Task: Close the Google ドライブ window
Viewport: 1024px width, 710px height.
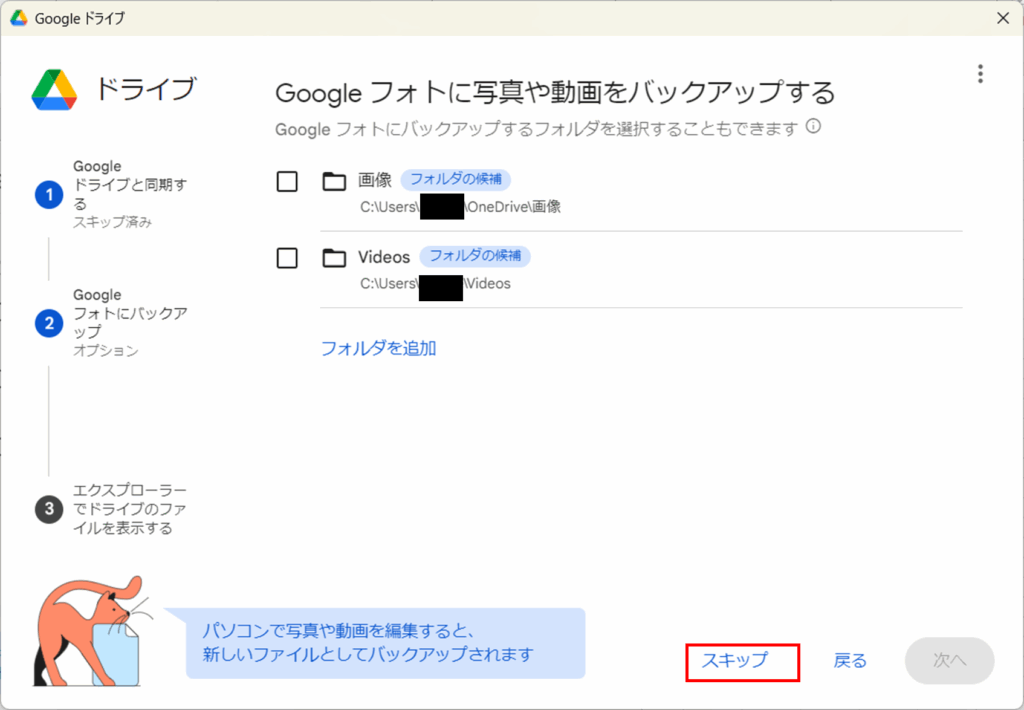Action: point(1003,18)
